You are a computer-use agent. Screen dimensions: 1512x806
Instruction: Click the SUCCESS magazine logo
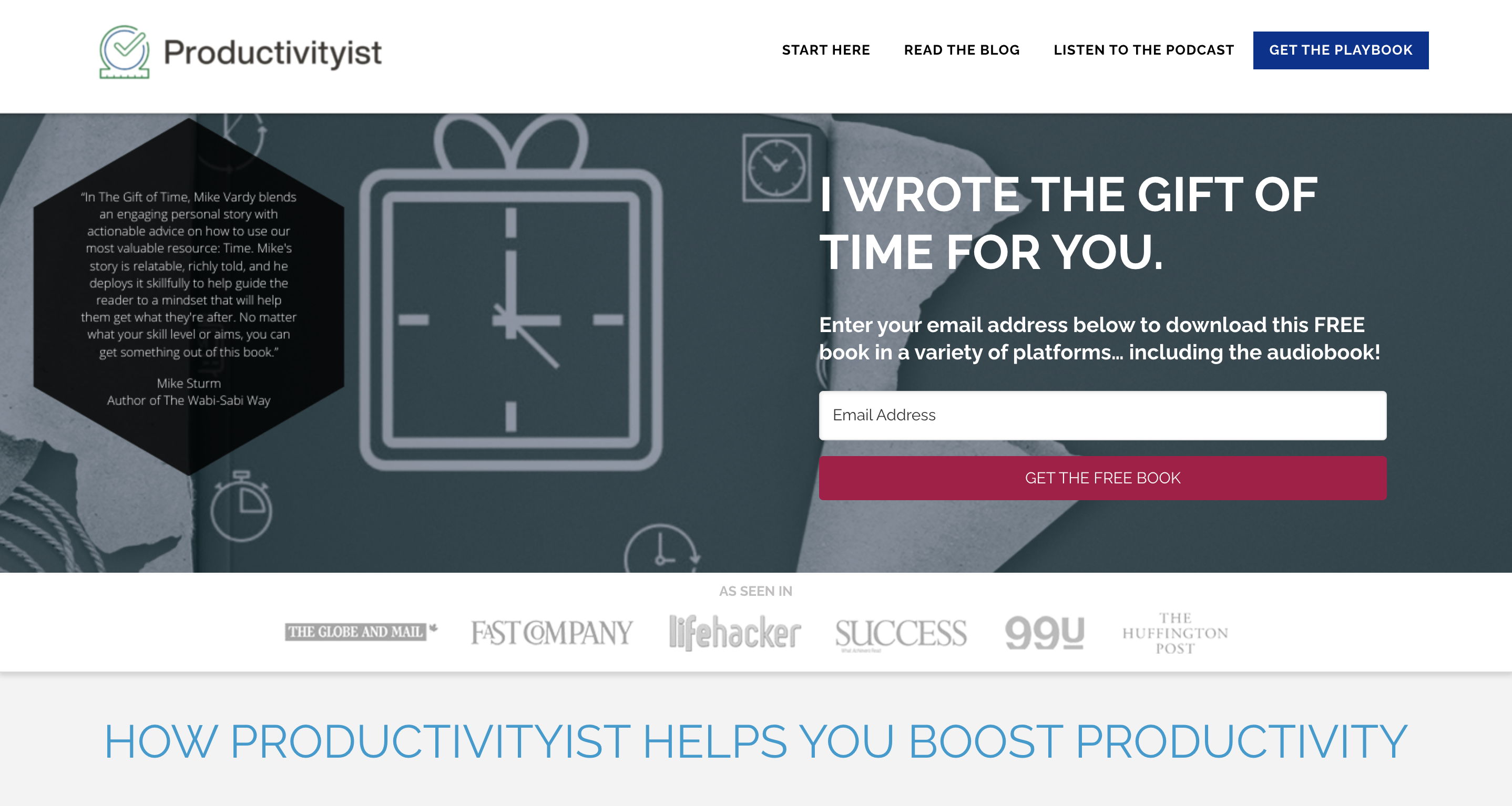coord(899,630)
